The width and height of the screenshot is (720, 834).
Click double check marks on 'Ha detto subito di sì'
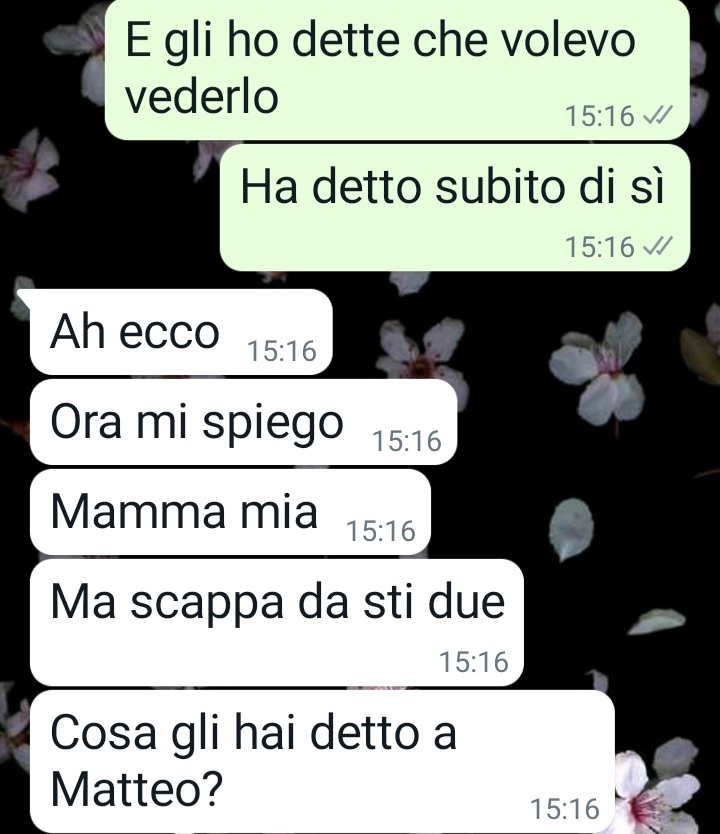click(x=658, y=246)
